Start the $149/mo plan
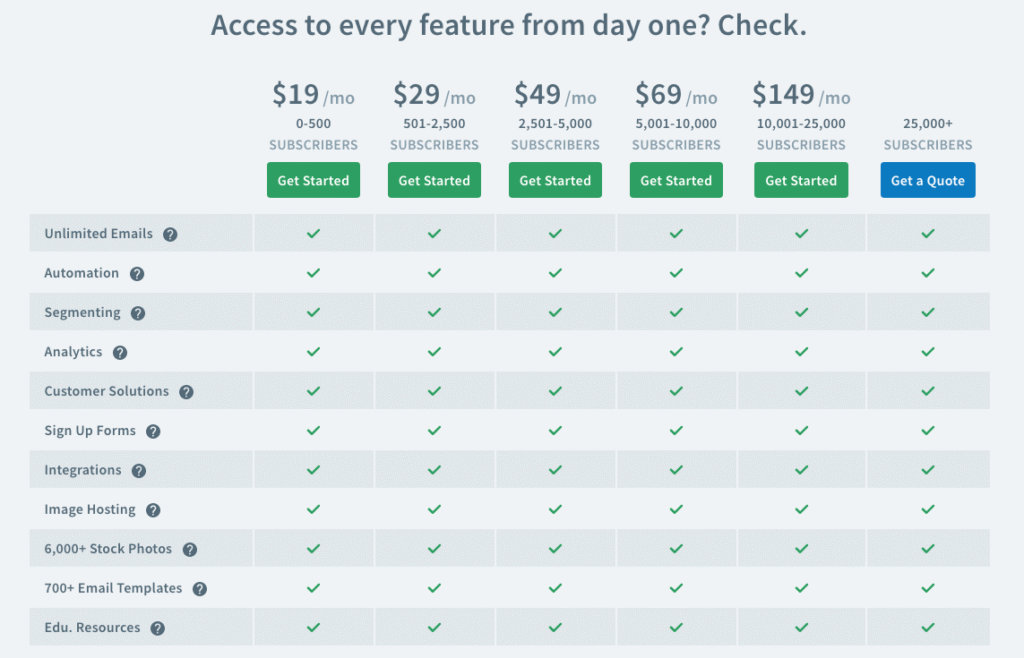Viewport: 1024px width, 658px height. click(801, 181)
